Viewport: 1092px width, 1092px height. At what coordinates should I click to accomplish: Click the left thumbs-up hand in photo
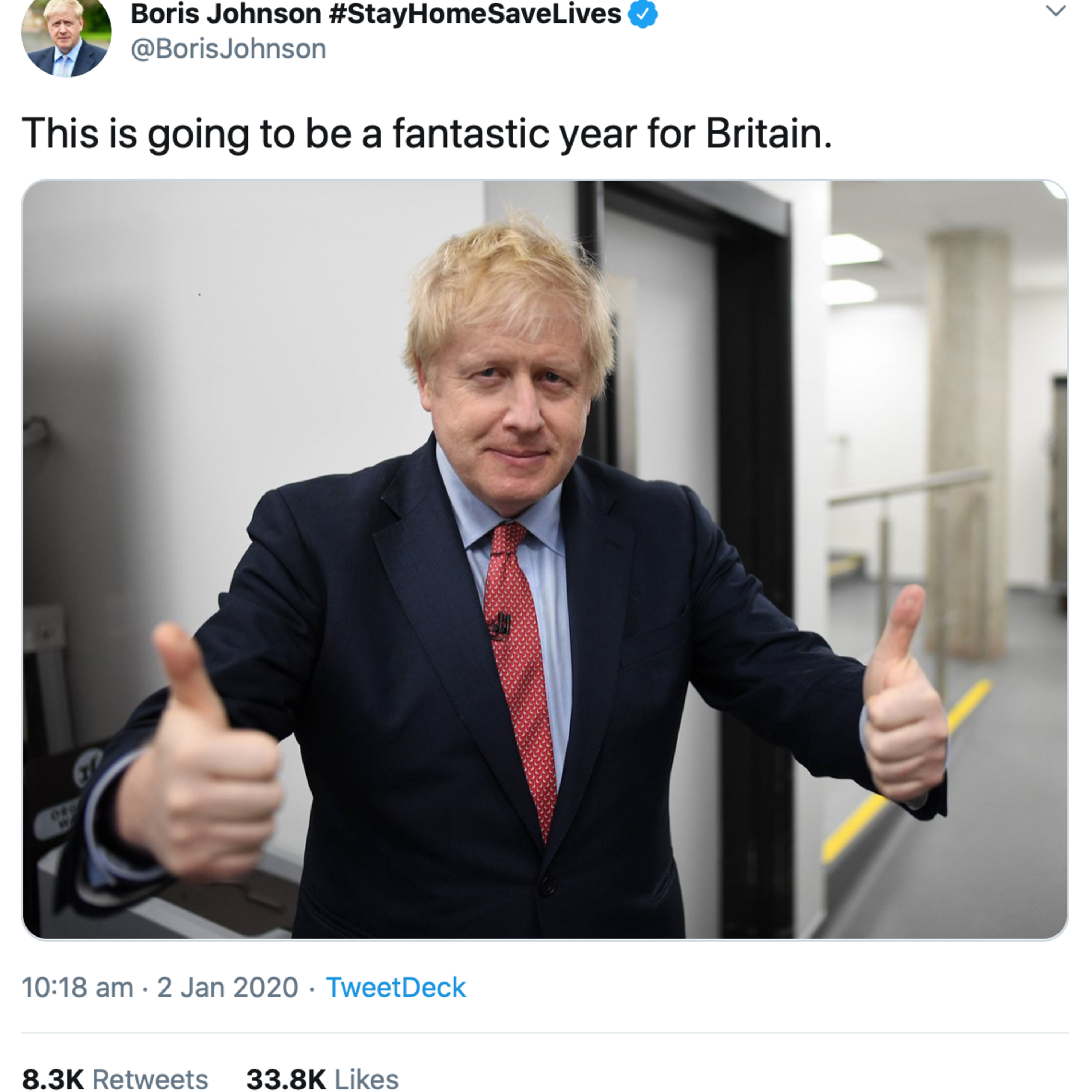point(201,757)
